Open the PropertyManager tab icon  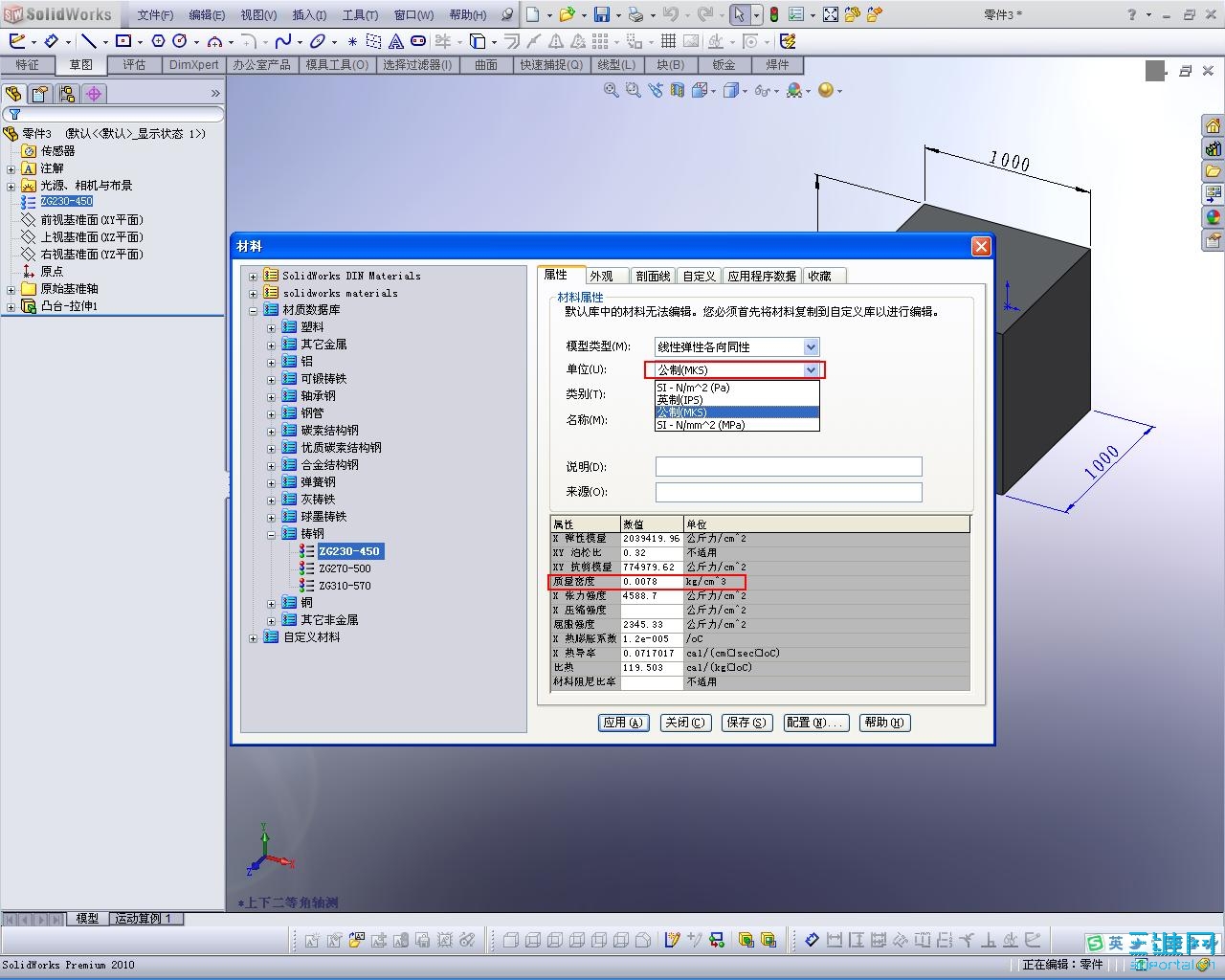point(39,94)
